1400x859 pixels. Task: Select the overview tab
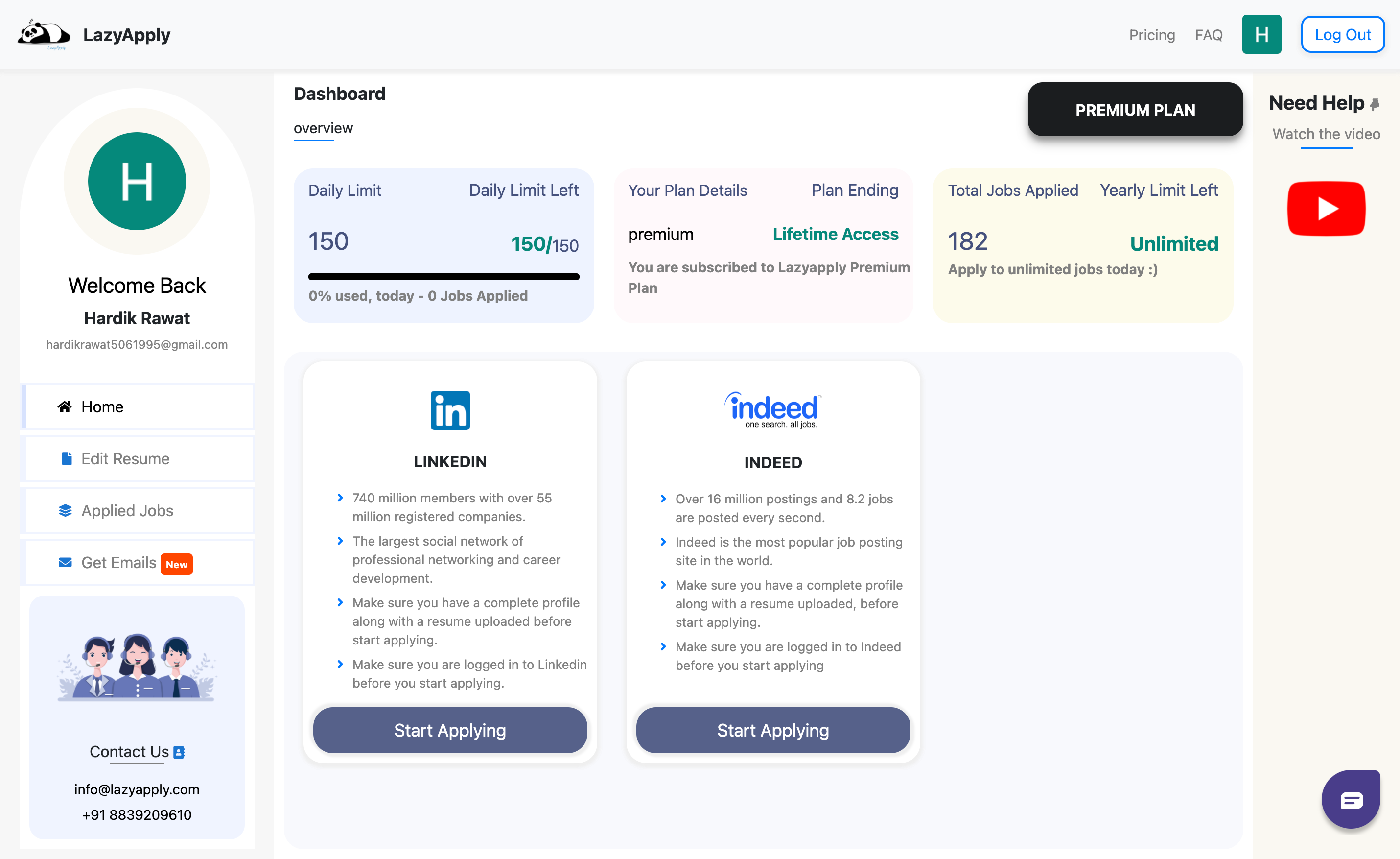[323, 128]
